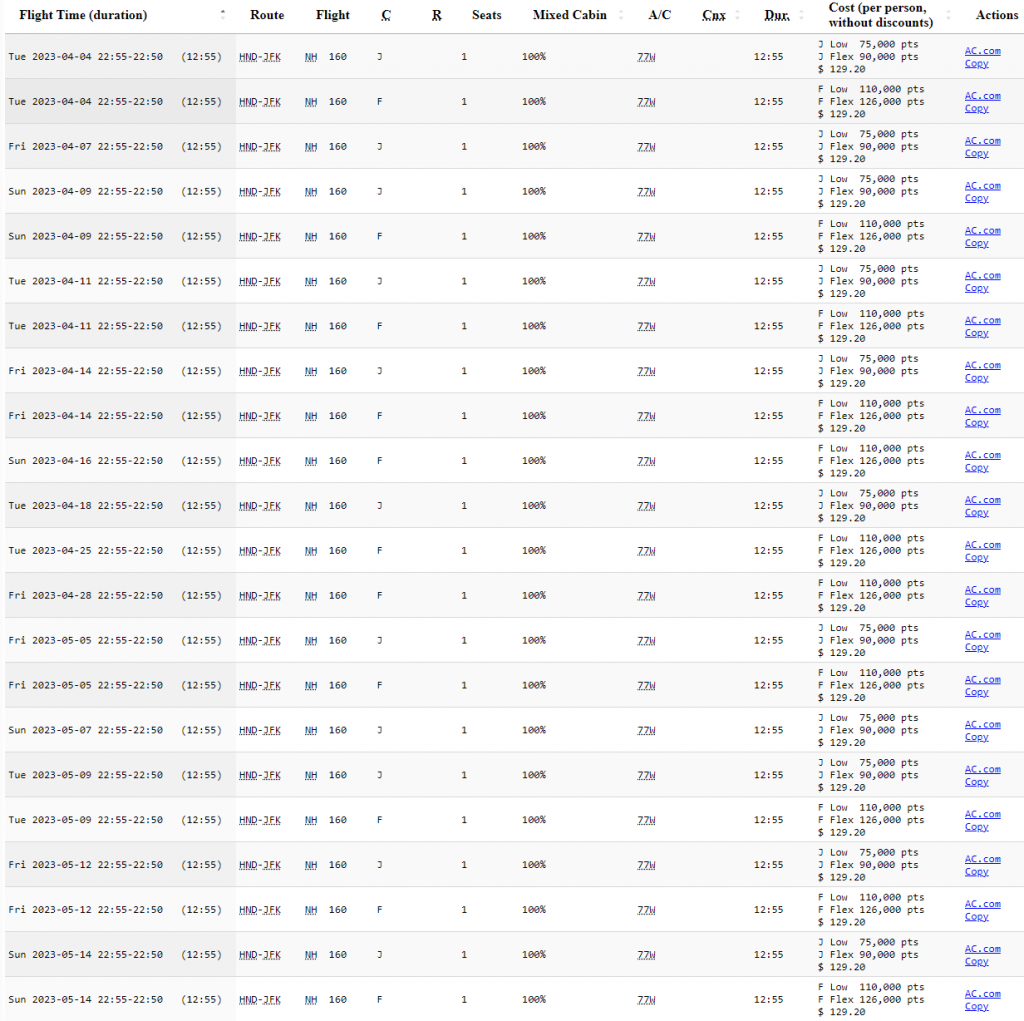Sort by the A/C aircraft column header
Screen dimensions: 1024x1021
point(659,15)
